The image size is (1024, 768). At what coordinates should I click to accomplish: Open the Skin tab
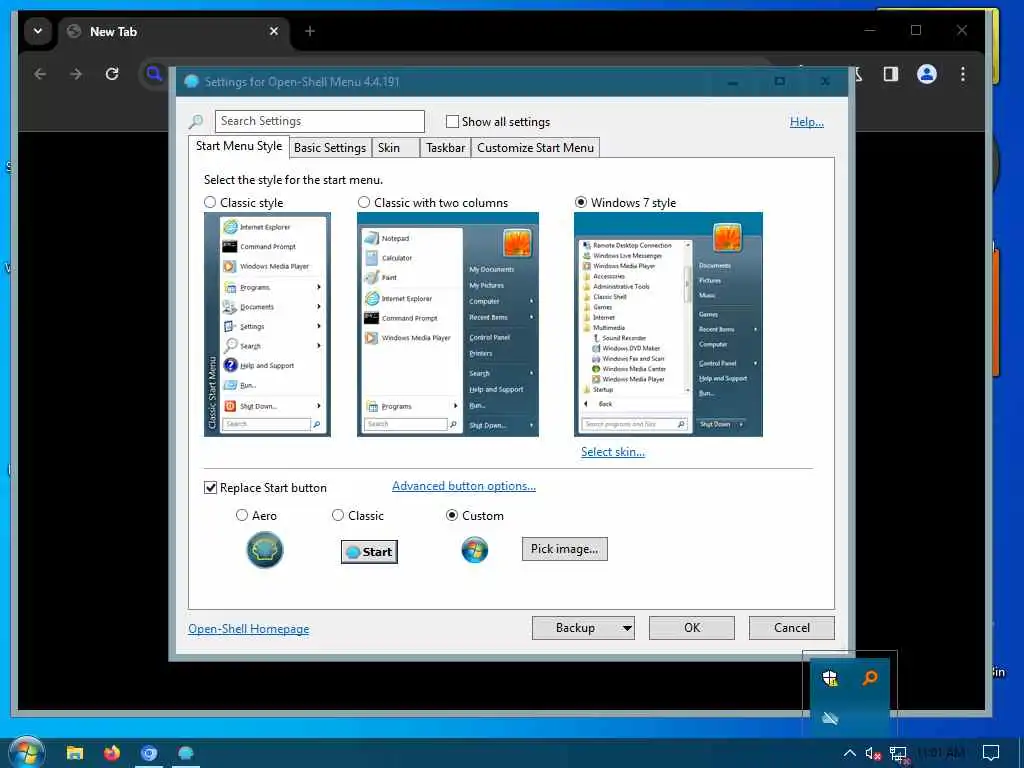tap(395, 148)
